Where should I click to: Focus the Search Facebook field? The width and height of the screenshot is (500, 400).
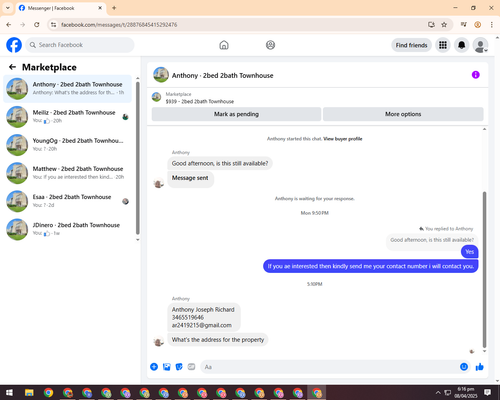pos(80,45)
